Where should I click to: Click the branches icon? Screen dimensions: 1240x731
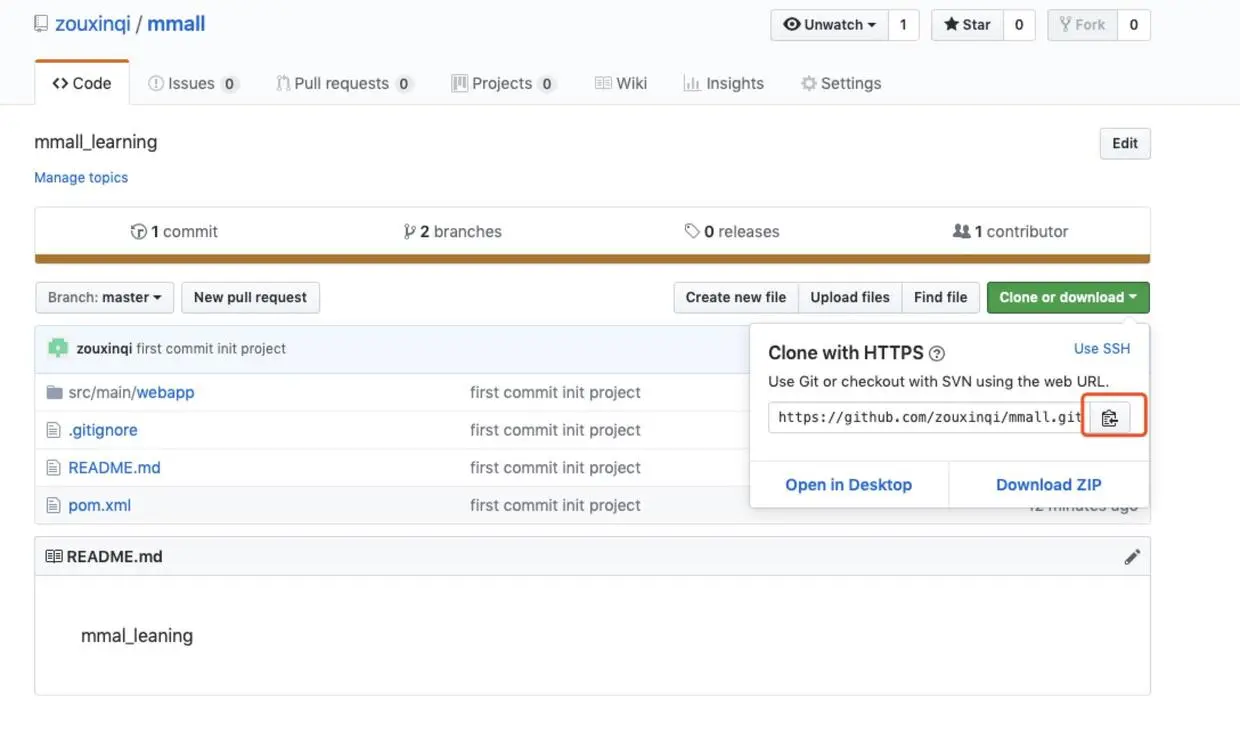pyautogui.click(x=409, y=232)
